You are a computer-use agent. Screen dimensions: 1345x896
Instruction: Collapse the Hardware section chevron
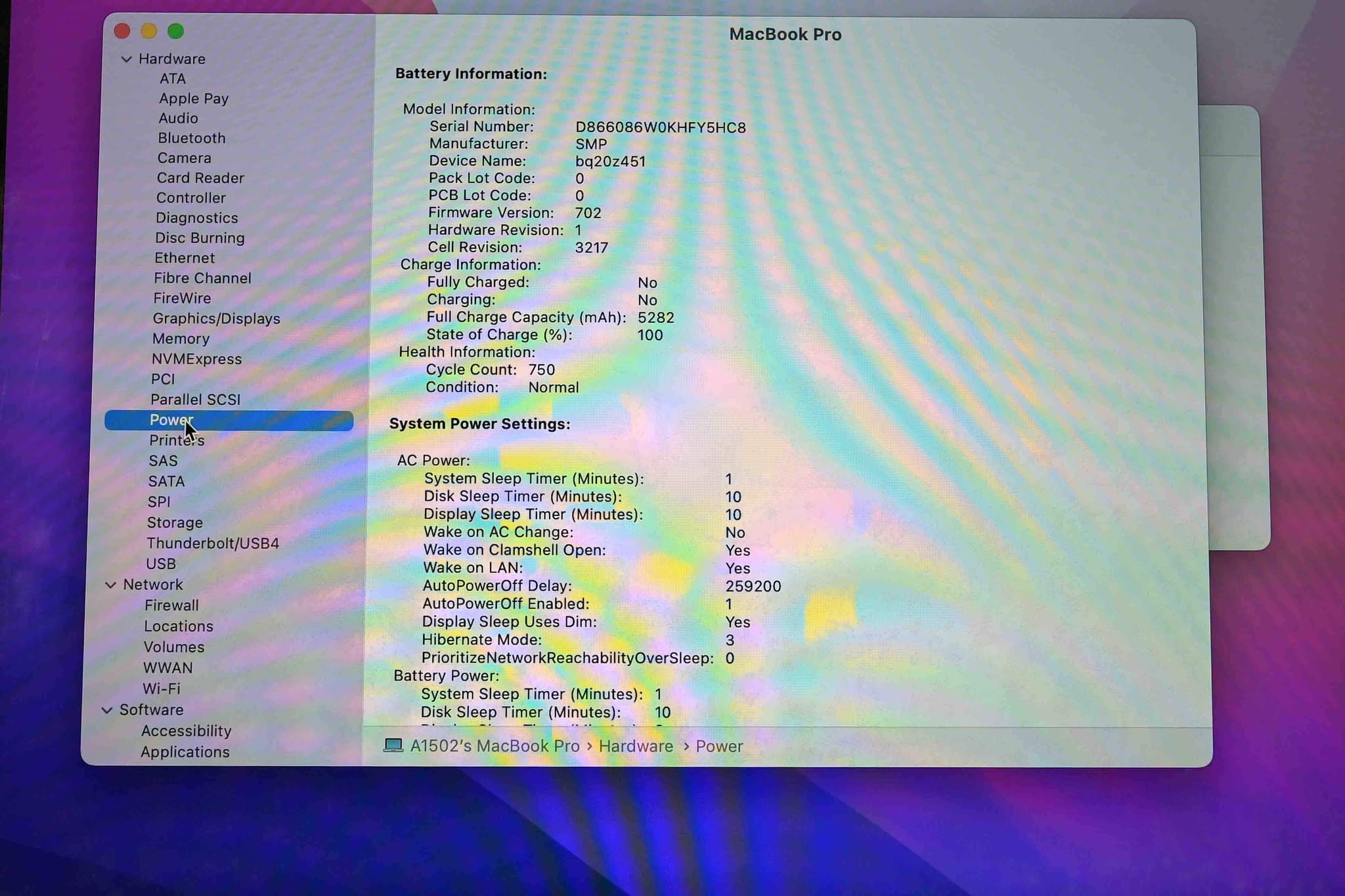127,59
